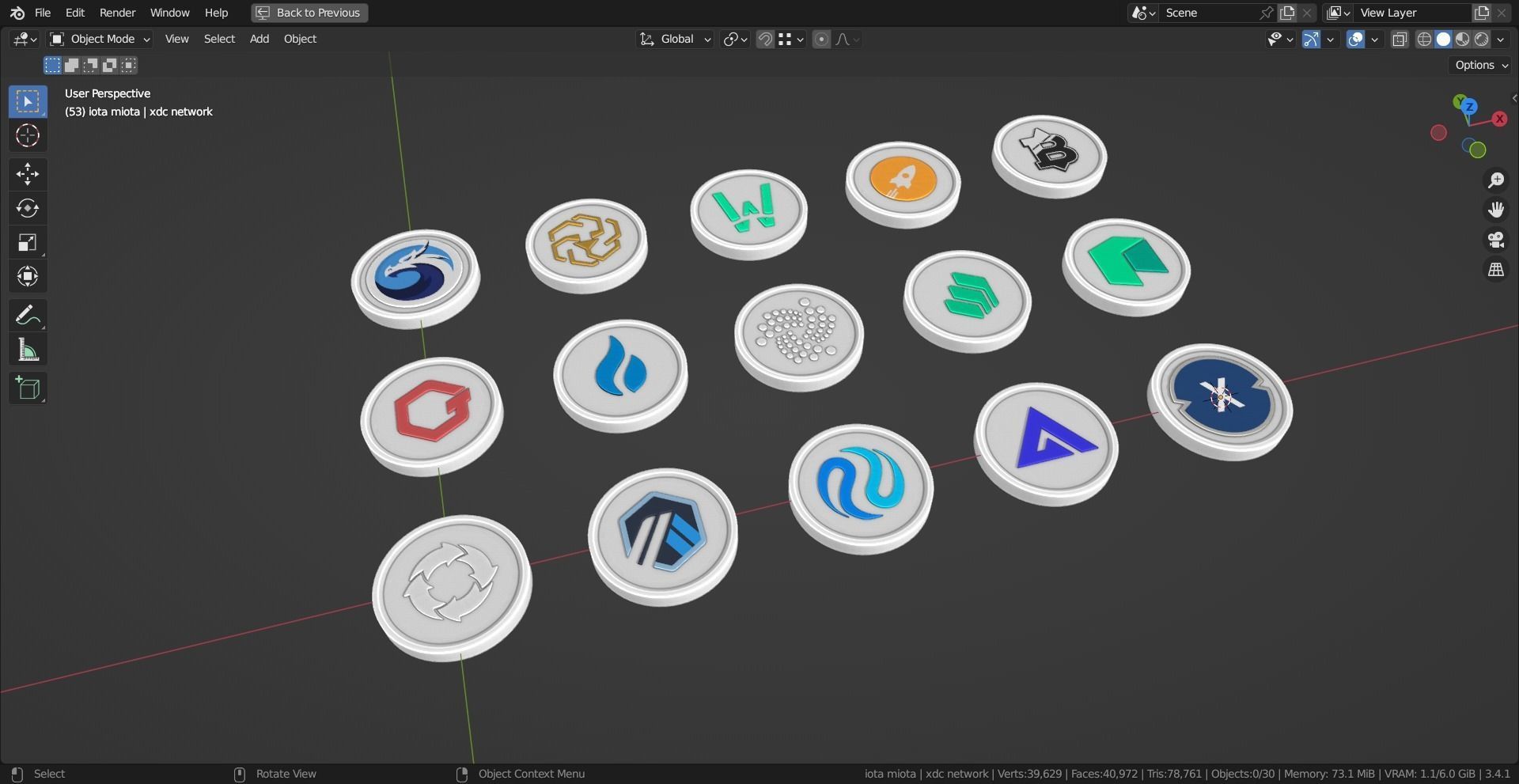This screenshot has width=1519, height=784.
Task: Switch to rendered viewport shading
Action: (1481, 39)
